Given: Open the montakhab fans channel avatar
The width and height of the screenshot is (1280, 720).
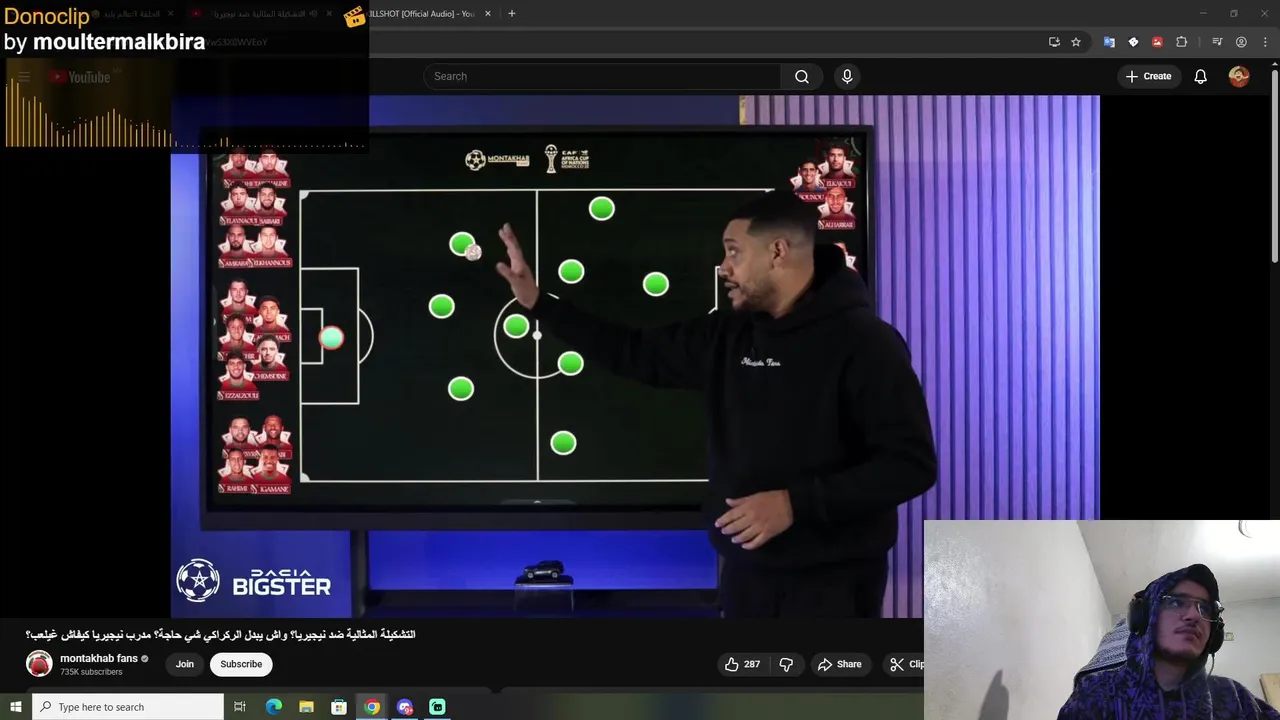Looking at the screenshot, I should click(39, 664).
